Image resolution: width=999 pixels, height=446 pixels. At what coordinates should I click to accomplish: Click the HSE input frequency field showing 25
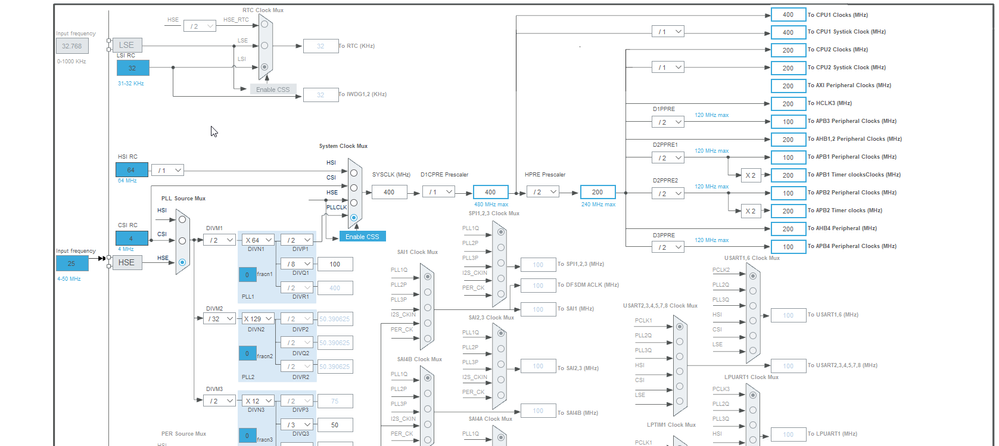tap(72, 264)
